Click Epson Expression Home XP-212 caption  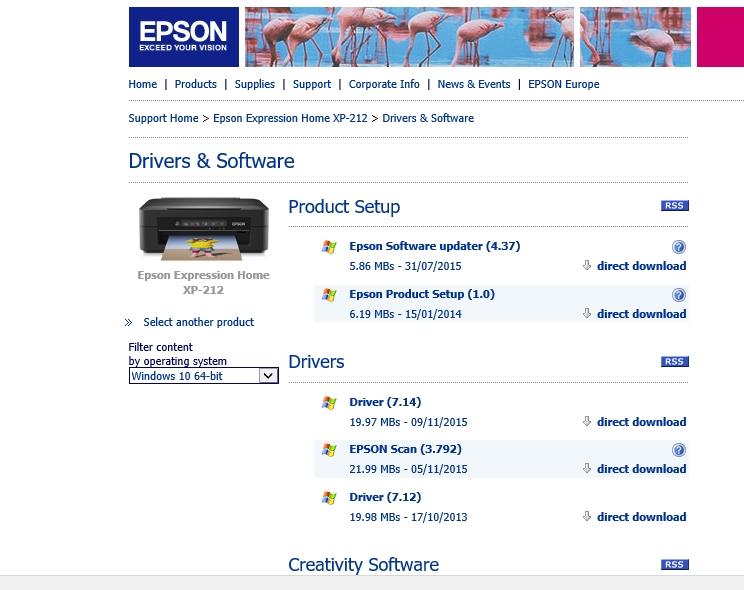[x=204, y=282]
